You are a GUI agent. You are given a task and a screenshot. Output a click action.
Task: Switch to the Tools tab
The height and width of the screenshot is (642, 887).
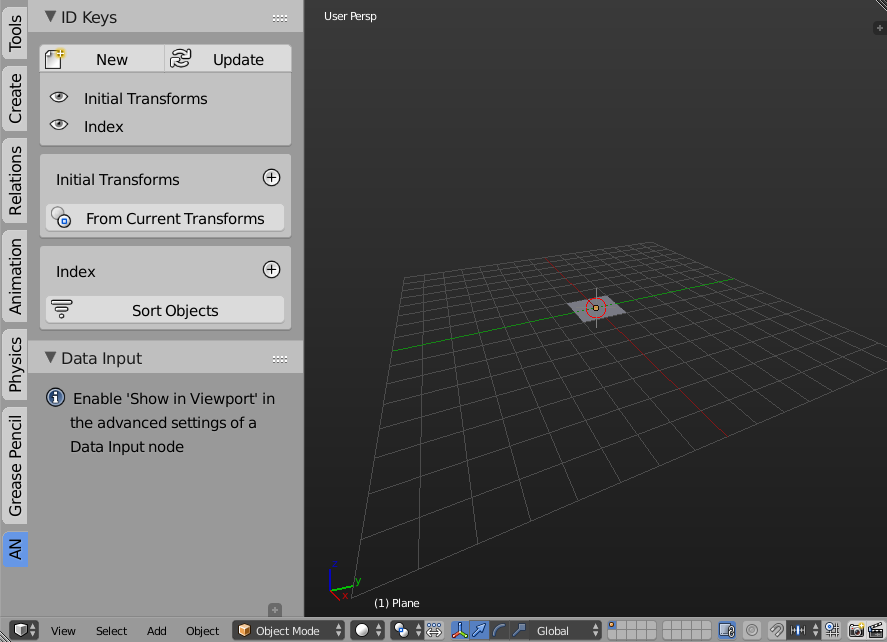(x=15, y=32)
